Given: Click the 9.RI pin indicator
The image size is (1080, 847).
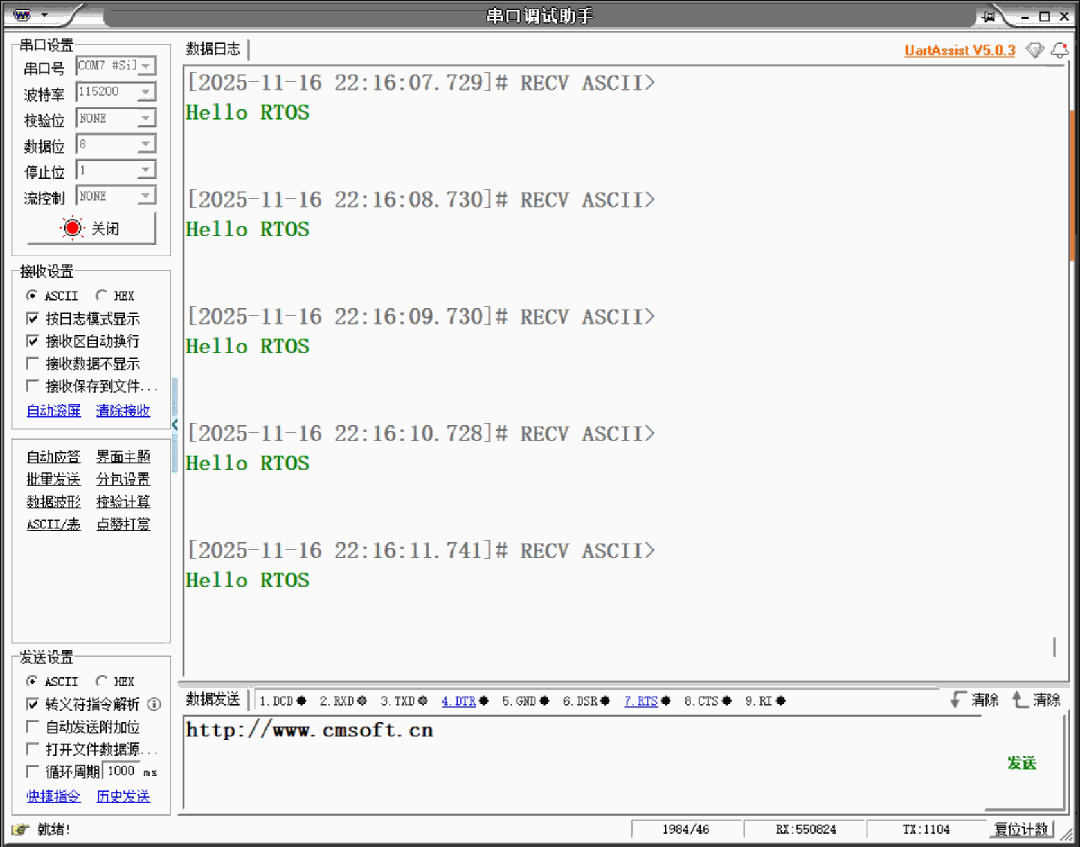Looking at the screenshot, I should tap(765, 701).
